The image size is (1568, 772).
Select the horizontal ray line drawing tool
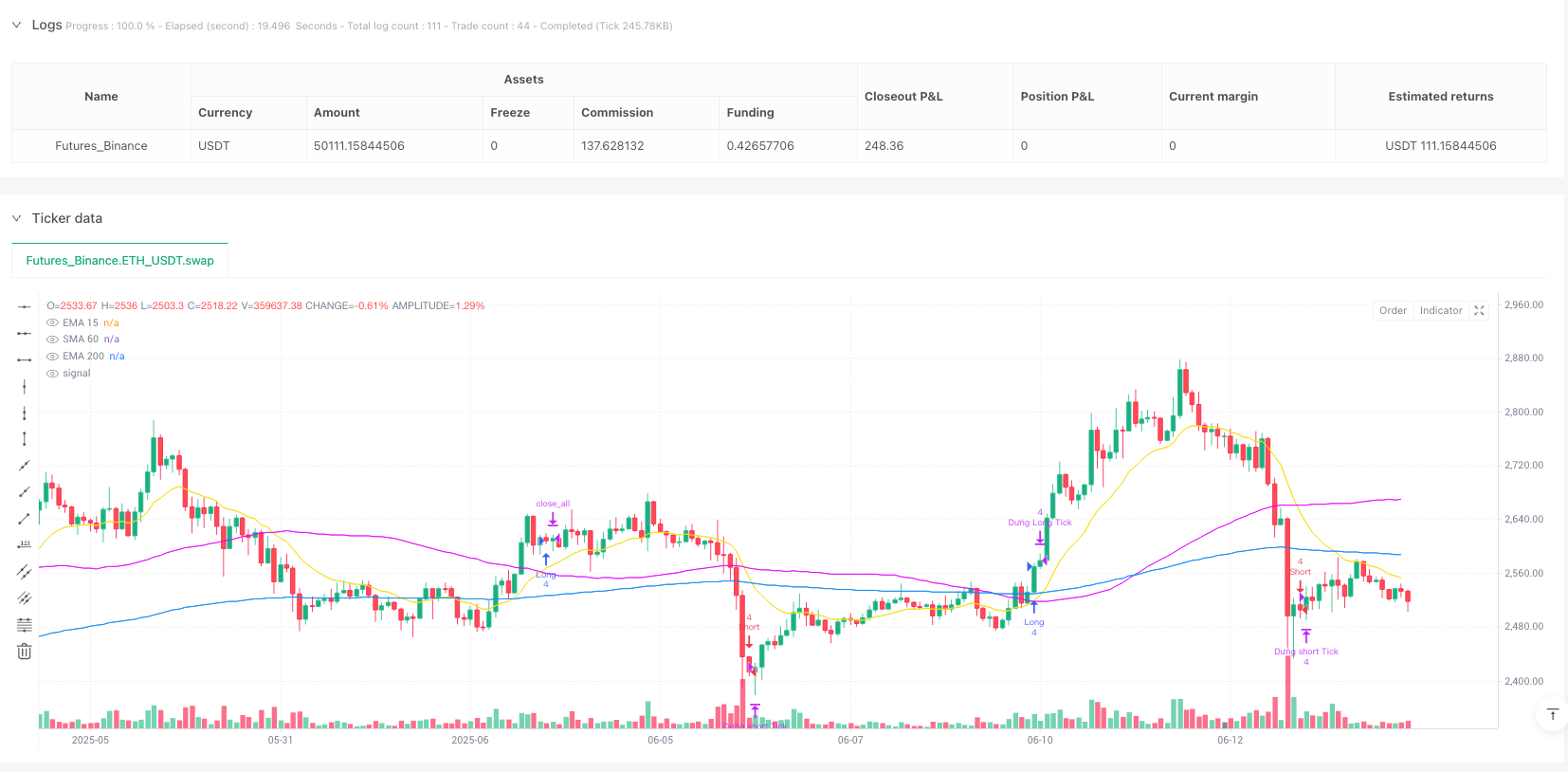(25, 334)
